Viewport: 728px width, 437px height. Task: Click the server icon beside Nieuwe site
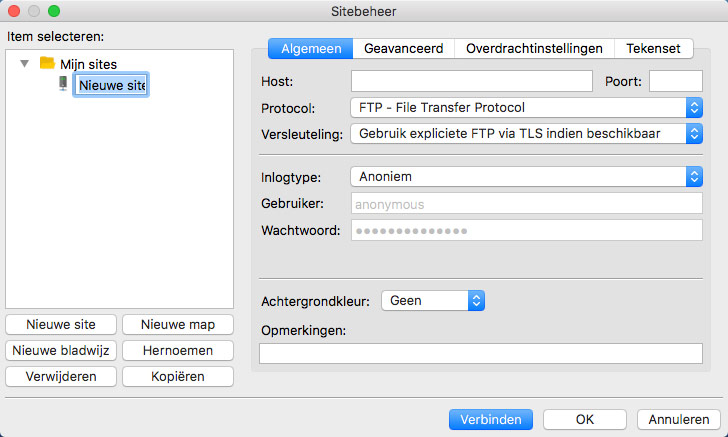pos(62,85)
